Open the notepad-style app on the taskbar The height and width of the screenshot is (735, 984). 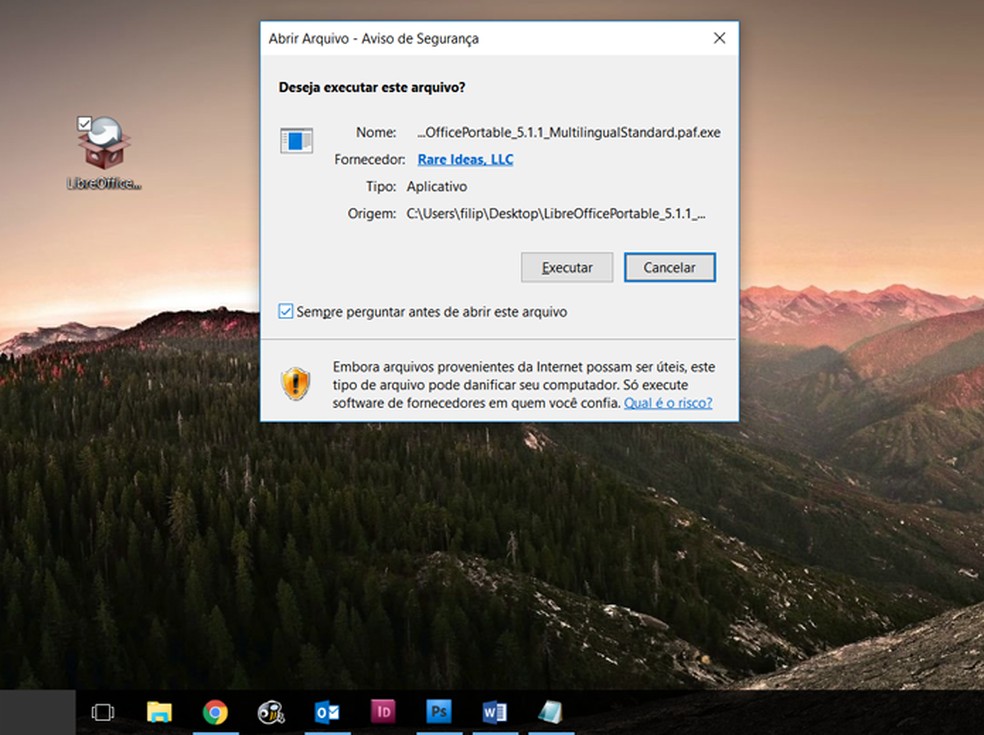(550, 712)
